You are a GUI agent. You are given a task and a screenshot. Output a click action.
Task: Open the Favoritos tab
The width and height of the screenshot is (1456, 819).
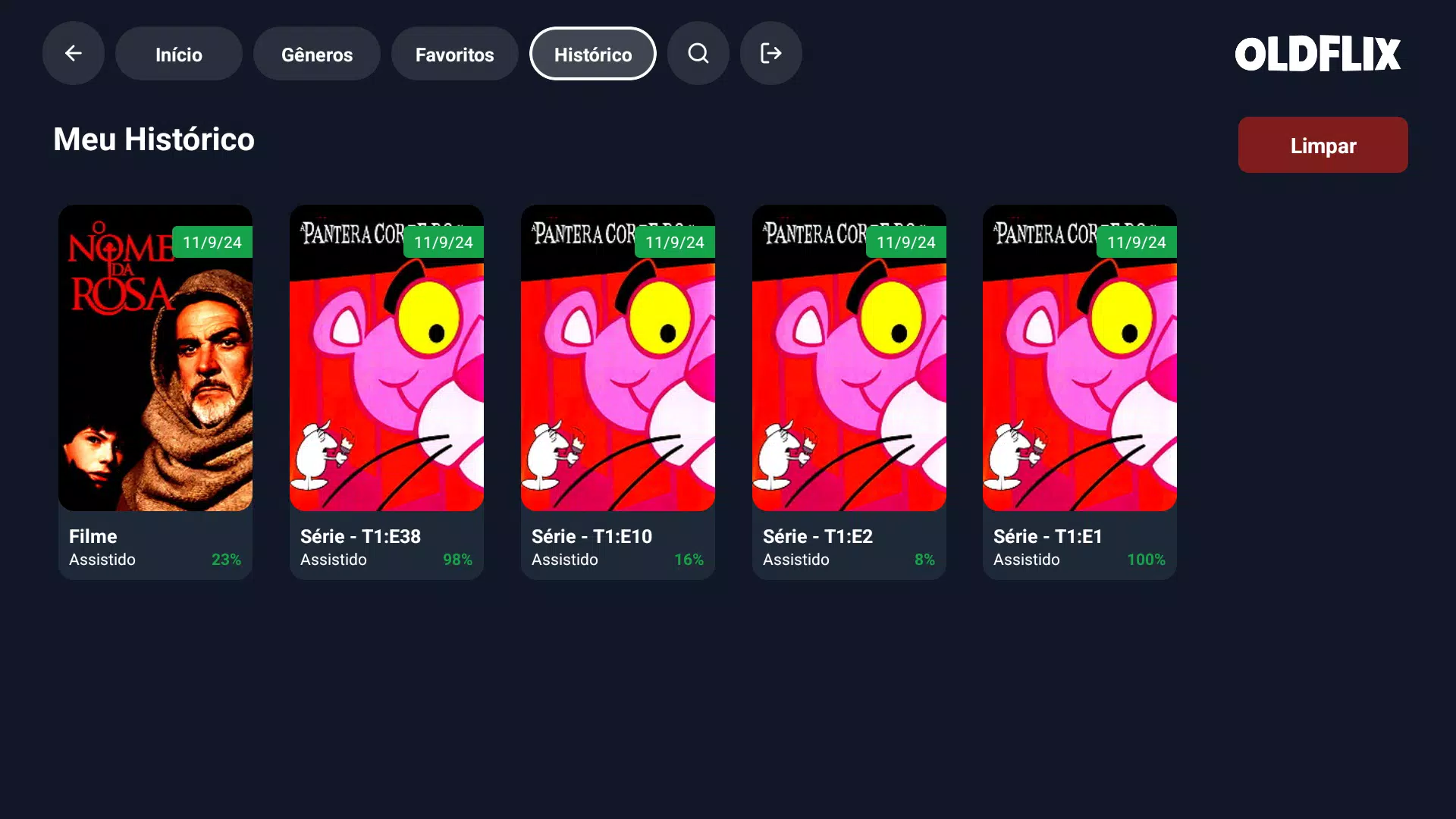[x=455, y=54]
